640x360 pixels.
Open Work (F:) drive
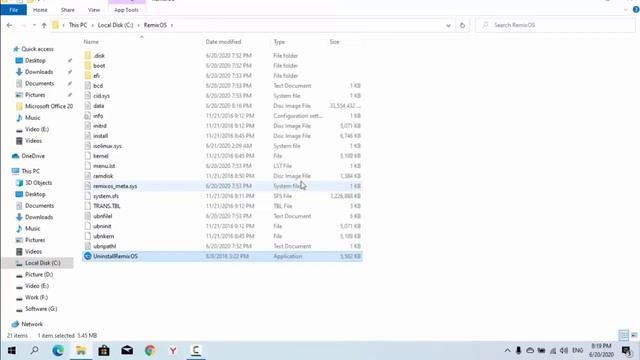click(36, 298)
